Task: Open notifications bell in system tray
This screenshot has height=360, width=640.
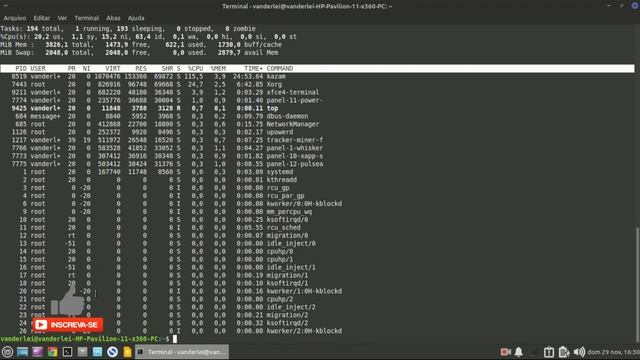Action: click(x=519, y=352)
